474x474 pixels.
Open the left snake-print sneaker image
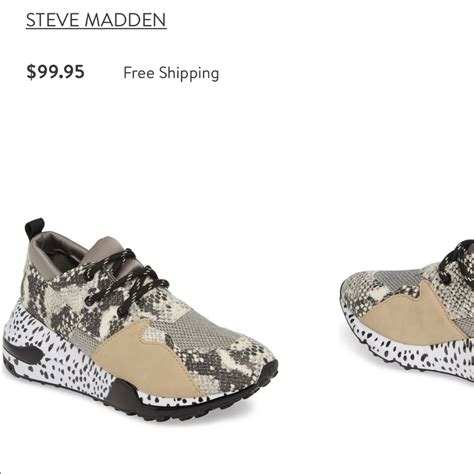140,320
